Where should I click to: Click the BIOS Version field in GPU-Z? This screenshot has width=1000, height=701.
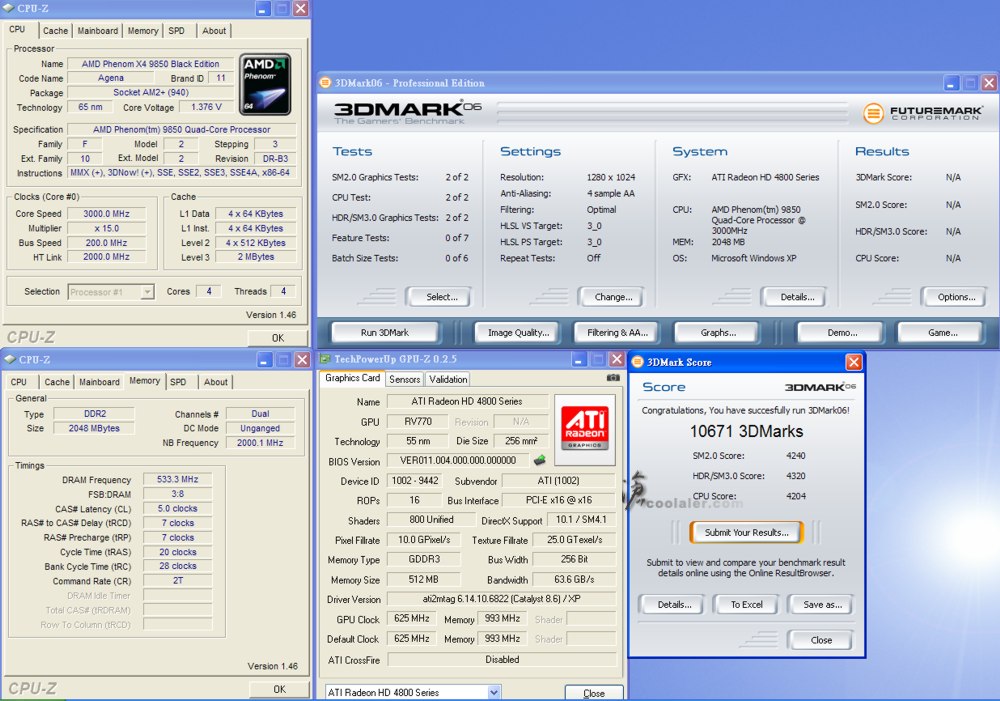(x=457, y=461)
